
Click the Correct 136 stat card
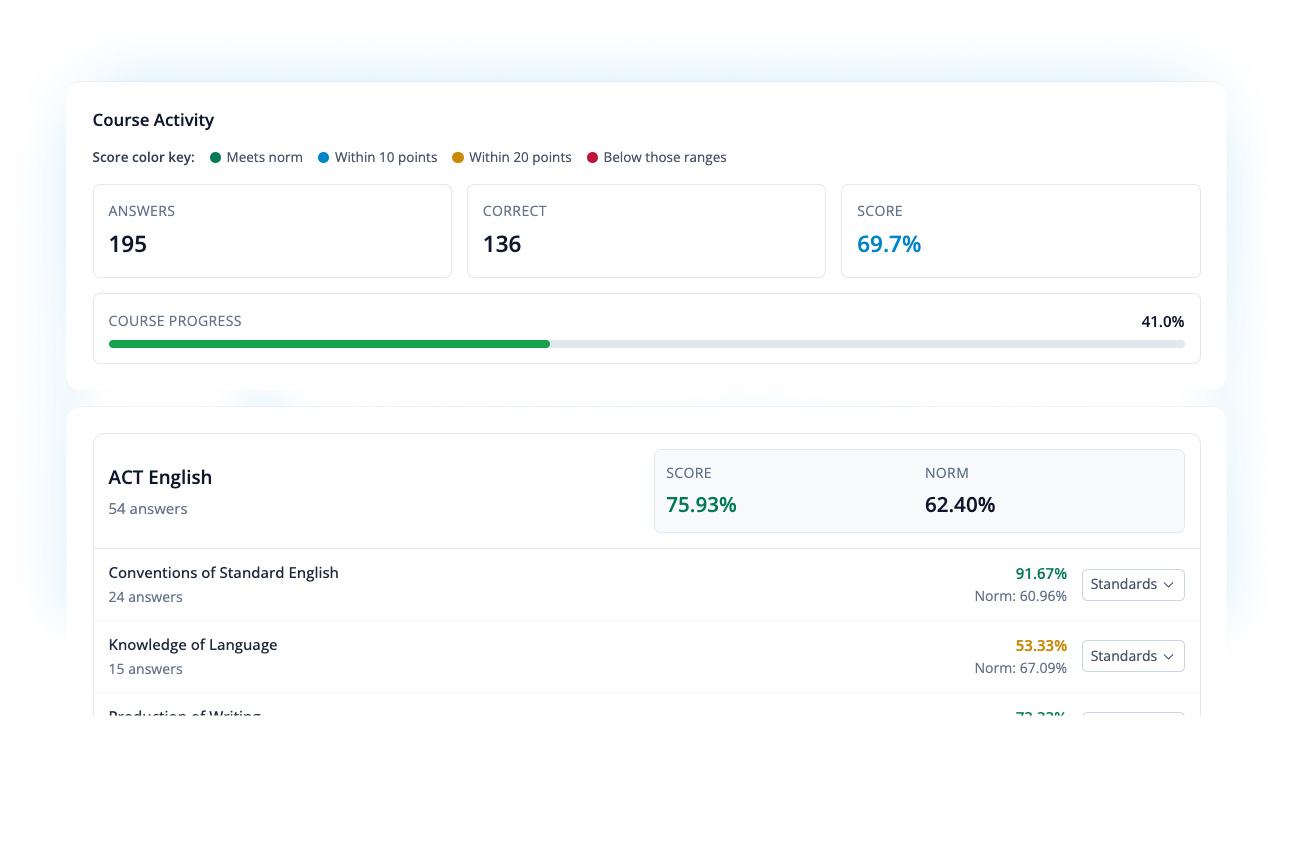tap(646, 231)
